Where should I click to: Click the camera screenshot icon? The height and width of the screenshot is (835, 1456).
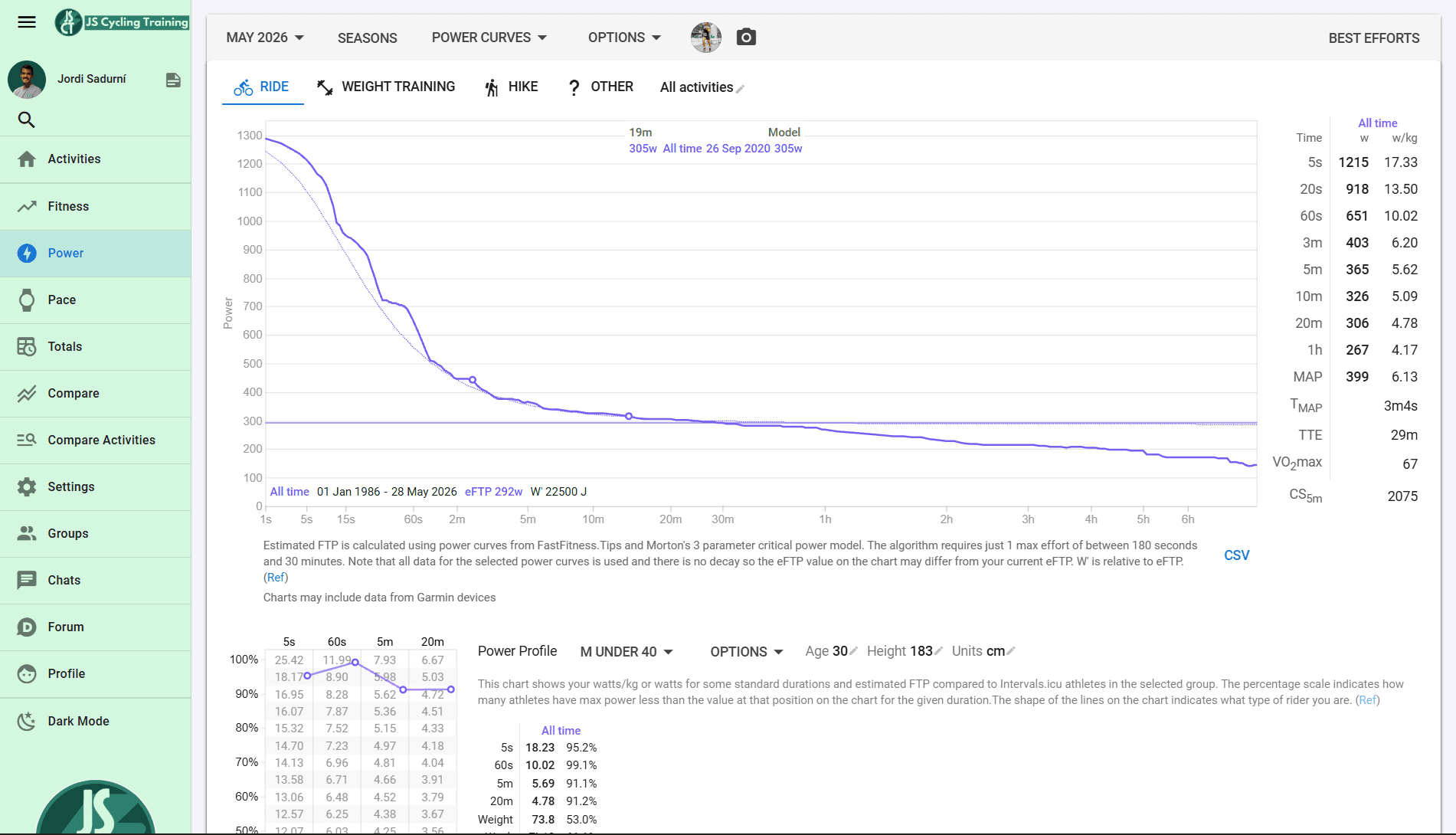pyautogui.click(x=746, y=38)
